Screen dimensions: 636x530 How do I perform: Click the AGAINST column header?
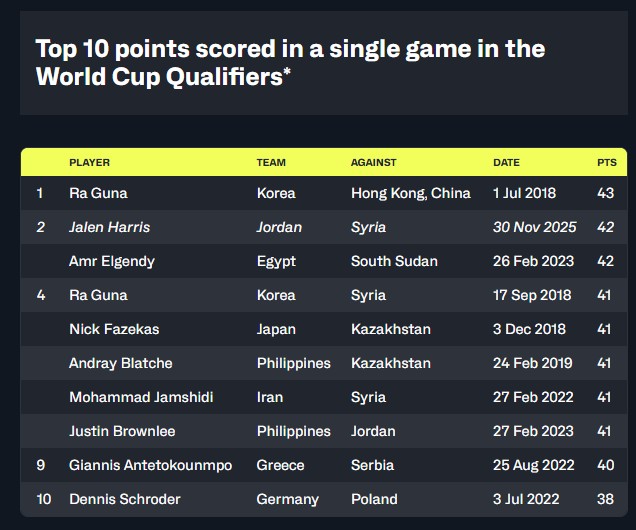pyautogui.click(x=373, y=162)
